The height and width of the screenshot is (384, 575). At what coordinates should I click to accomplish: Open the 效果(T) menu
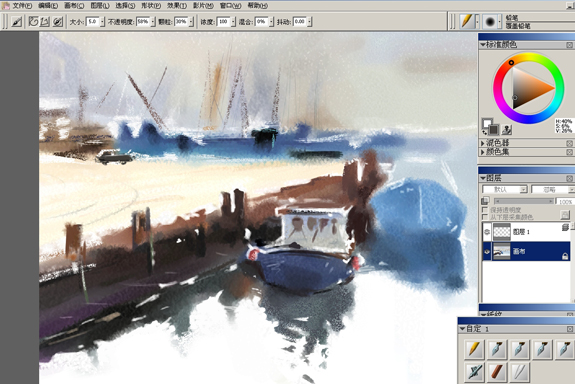(x=177, y=6)
